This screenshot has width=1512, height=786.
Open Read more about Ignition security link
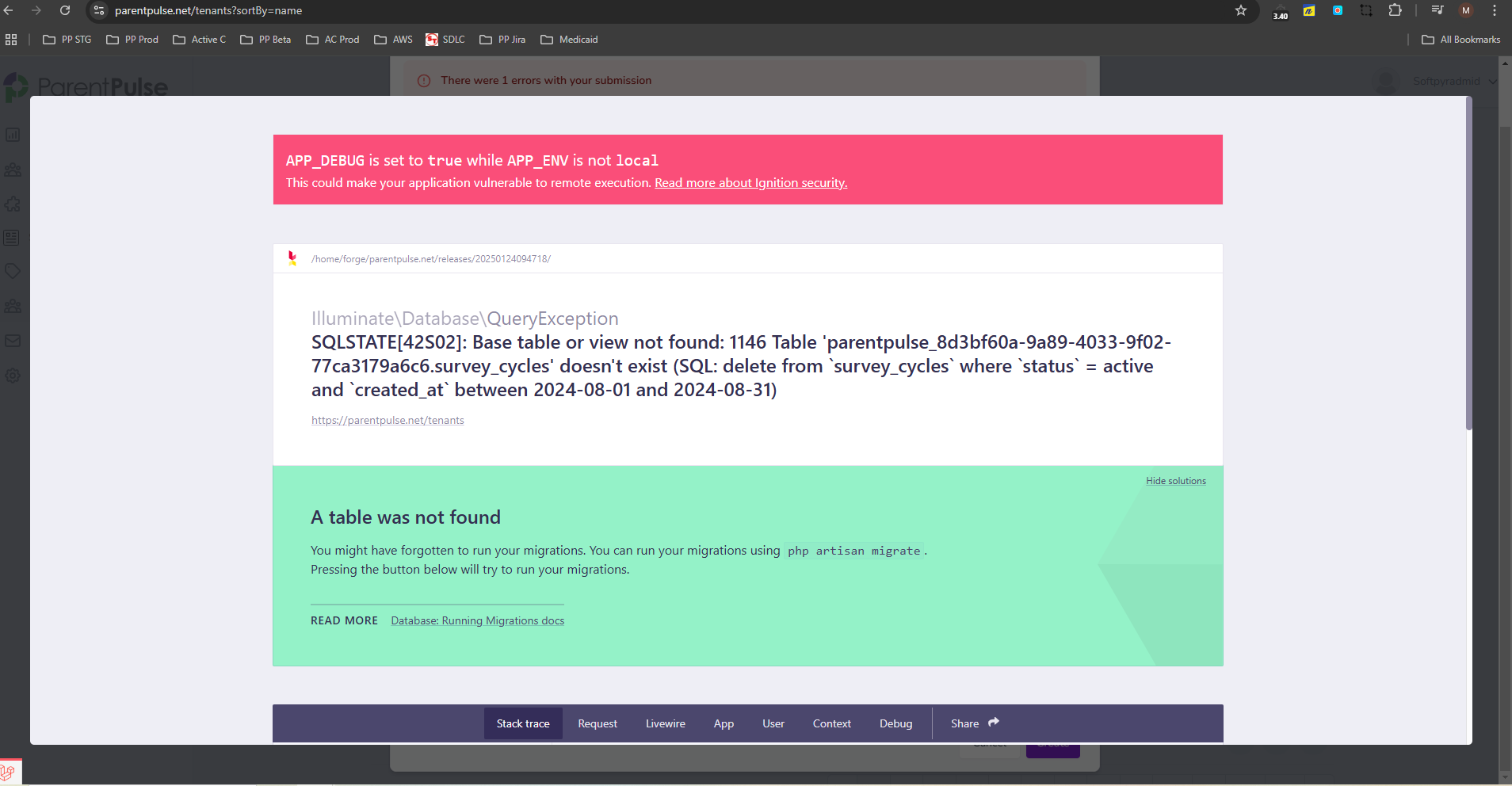(750, 183)
